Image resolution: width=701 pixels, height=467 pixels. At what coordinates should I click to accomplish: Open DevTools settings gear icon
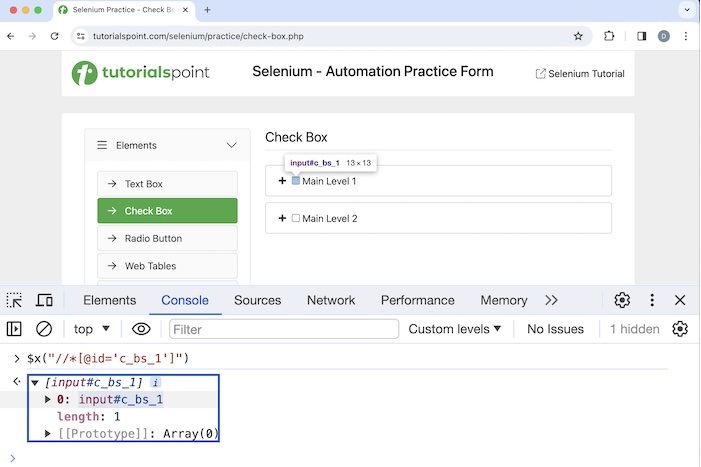pos(622,300)
